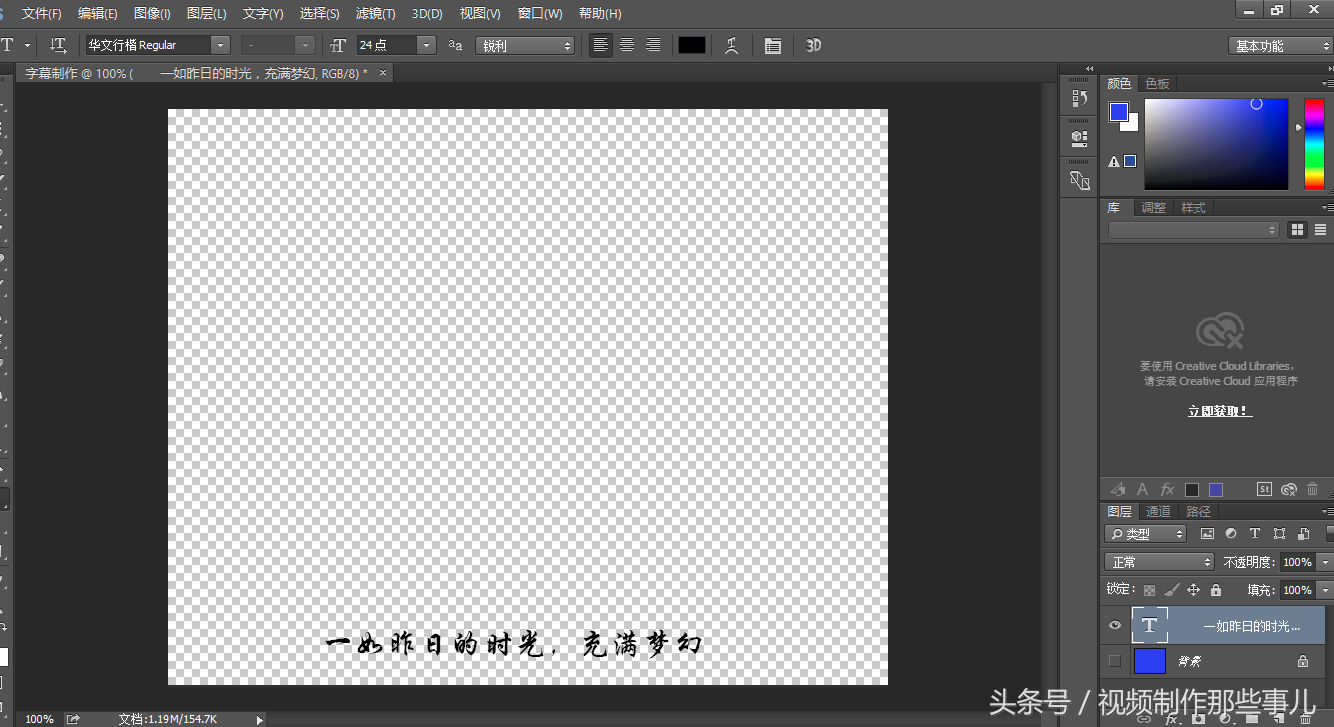Open the 基本功能 workspace dropdown
The width and height of the screenshot is (1334, 727).
(x=1281, y=45)
